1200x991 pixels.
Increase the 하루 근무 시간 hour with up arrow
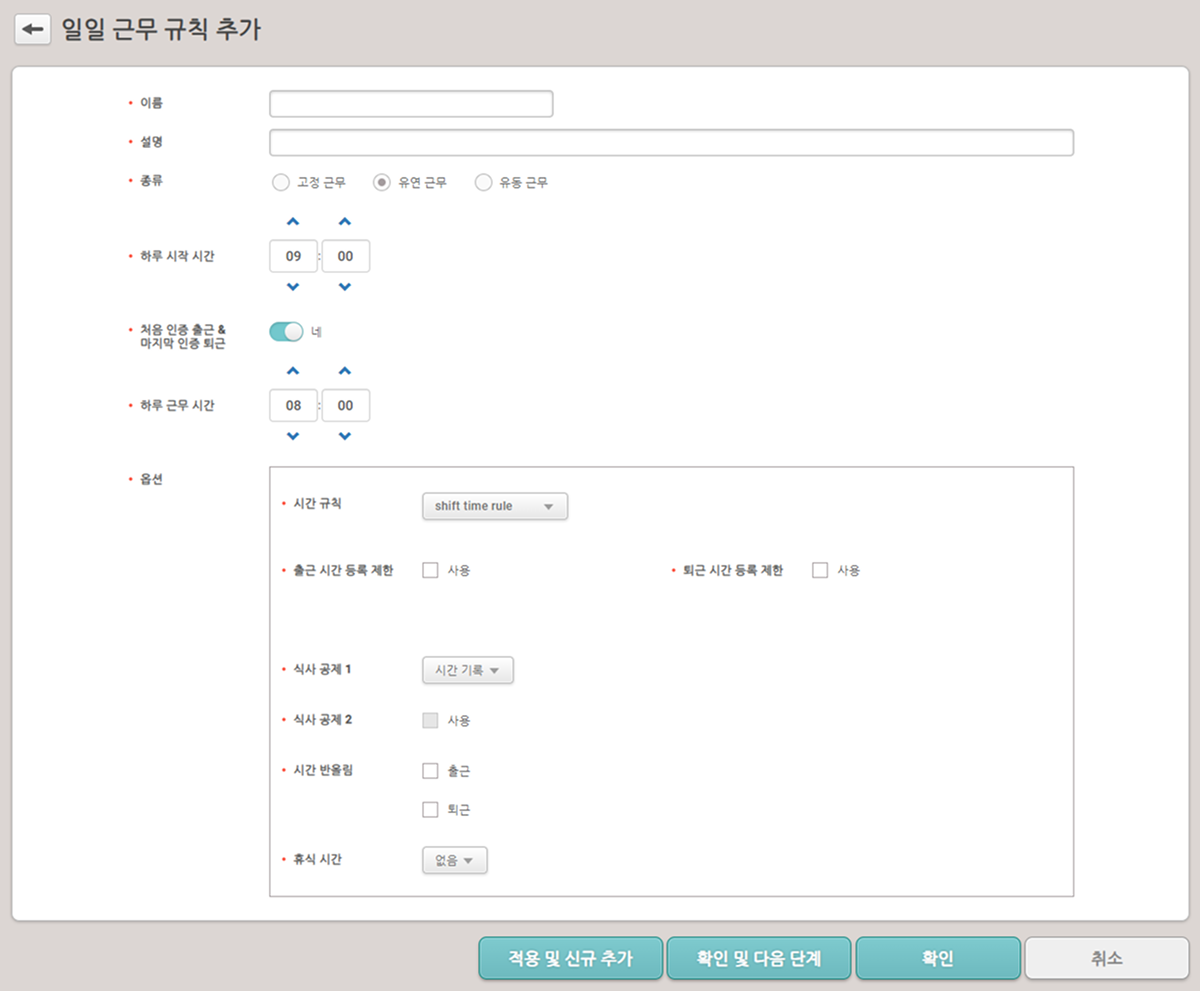coord(293,371)
